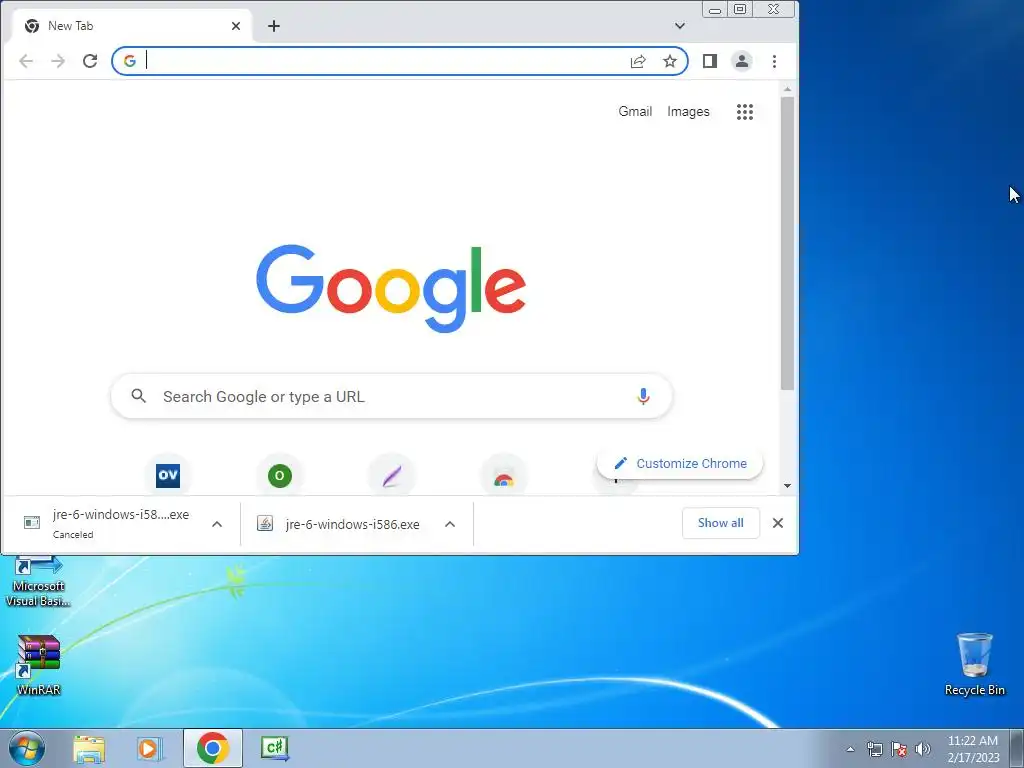Click the Chrome taskbar button
The height and width of the screenshot is (768, 1024).
pos(213,748)
